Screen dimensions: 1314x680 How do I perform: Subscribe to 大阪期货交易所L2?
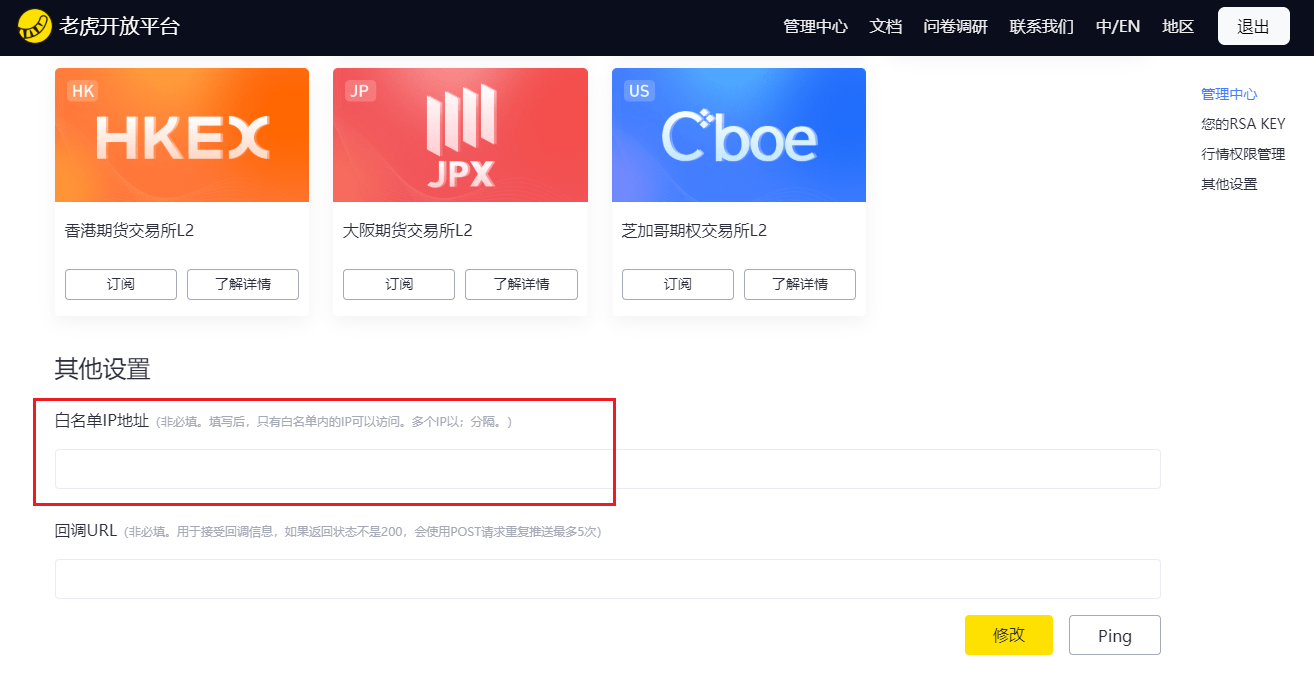click(x=399, y=284)
